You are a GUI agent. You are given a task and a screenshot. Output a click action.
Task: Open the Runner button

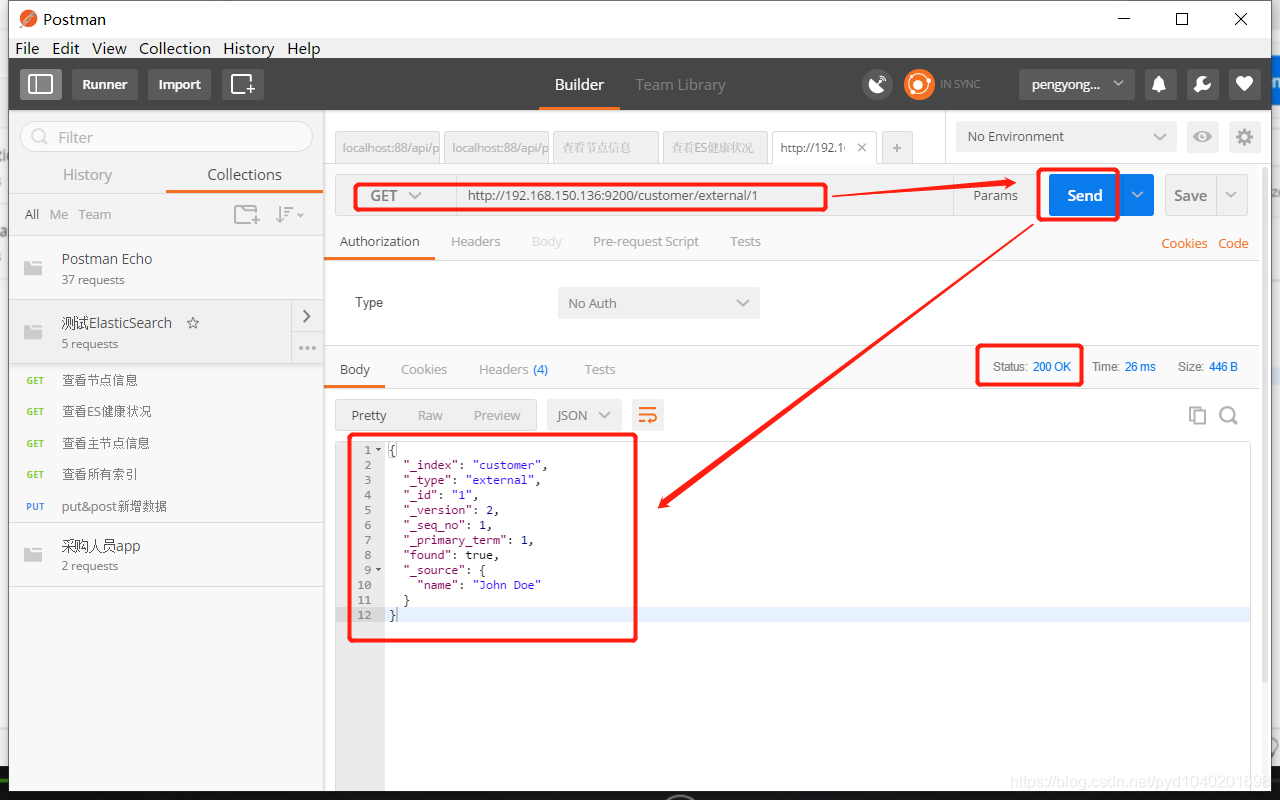105,84
